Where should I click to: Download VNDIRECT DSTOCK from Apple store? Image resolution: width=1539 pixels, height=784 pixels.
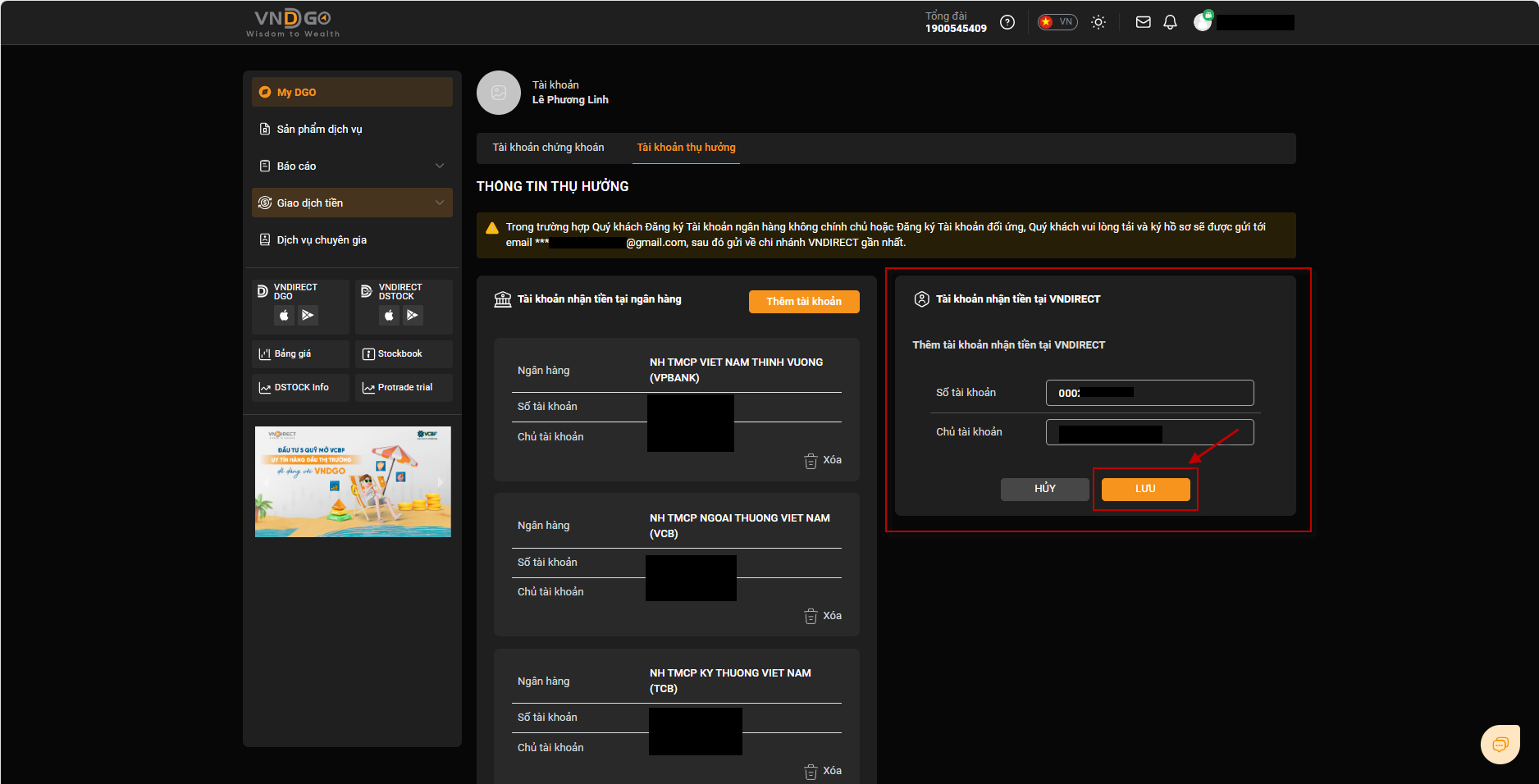389,315
